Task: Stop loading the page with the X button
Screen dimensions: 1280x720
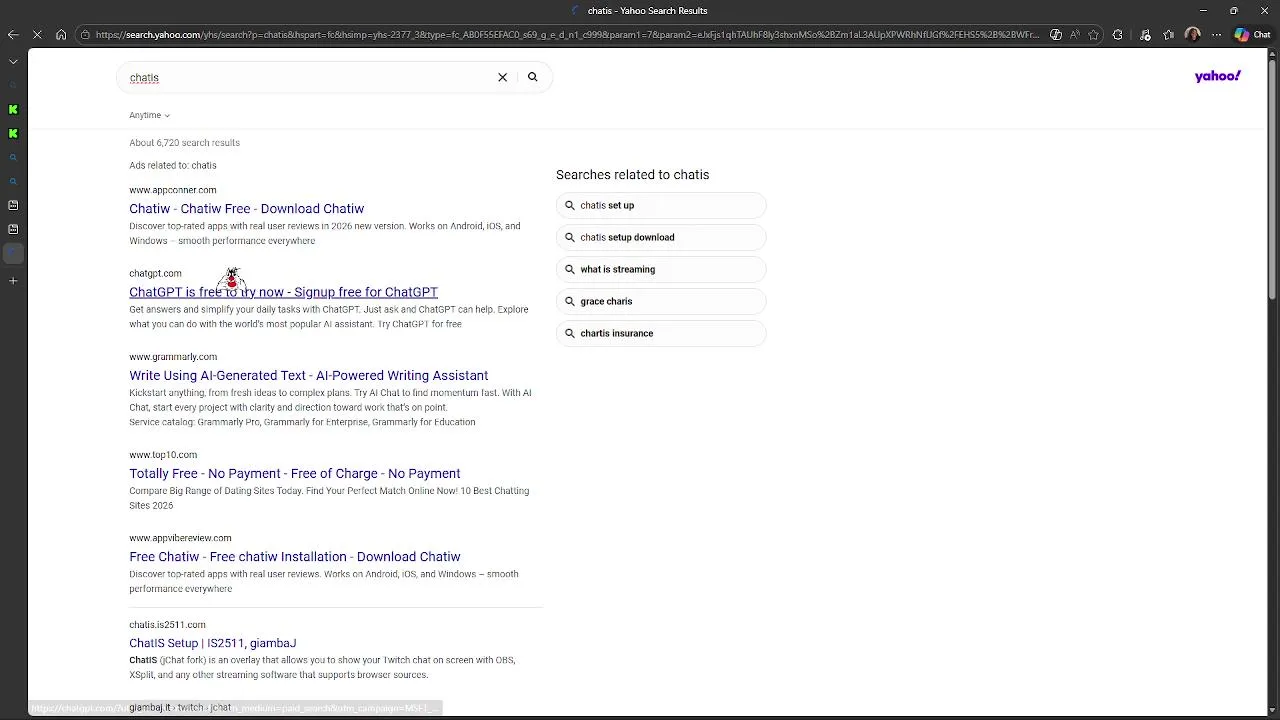Action: pyautogui.click(x=37, y=35)
